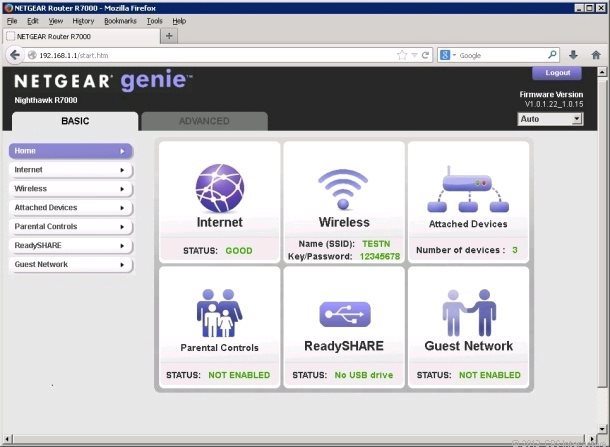
Task: Click the site identity globe in address bar
Action: coord(32,55)
